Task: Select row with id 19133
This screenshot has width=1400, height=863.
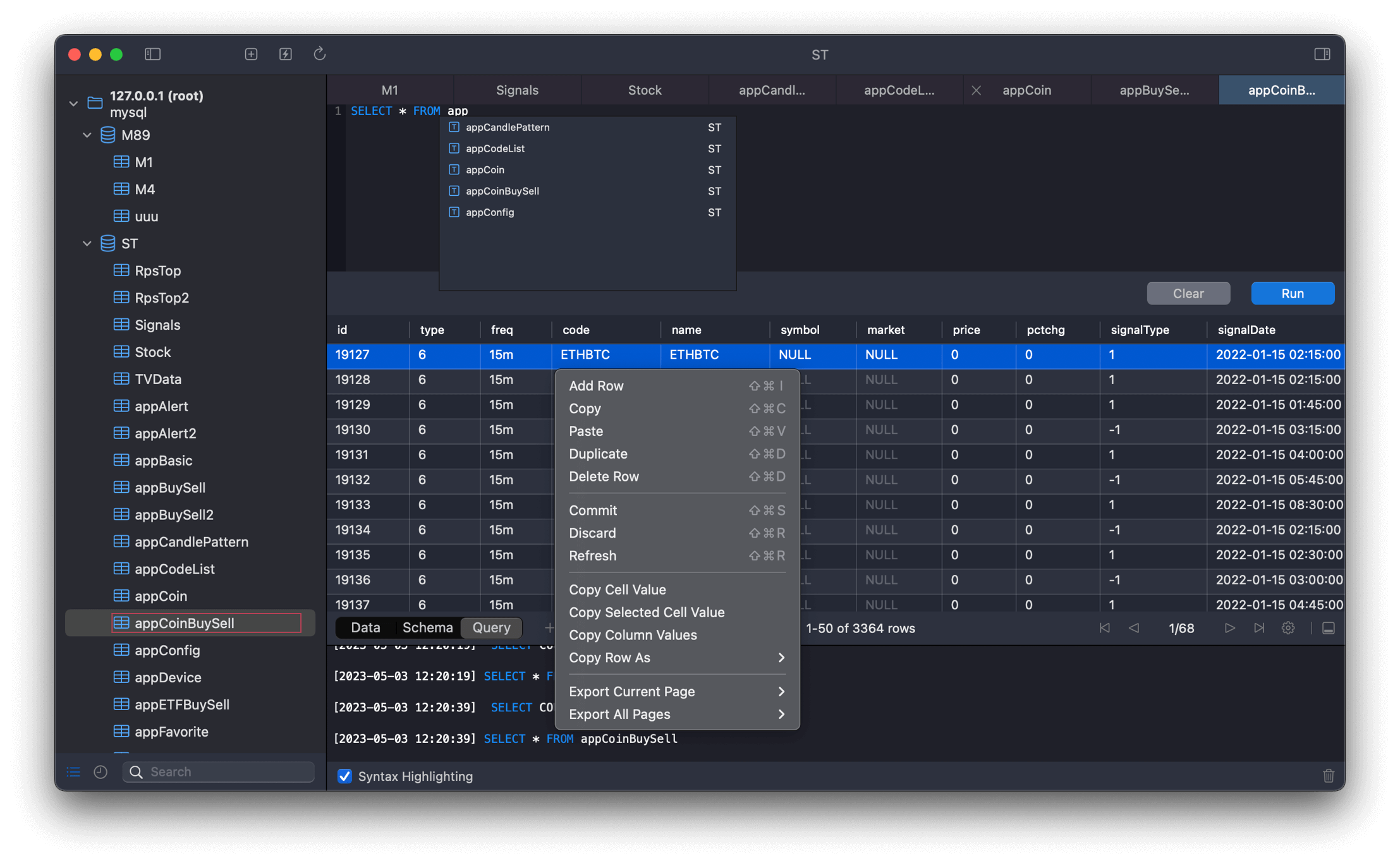Action: (x=836, y=505)
